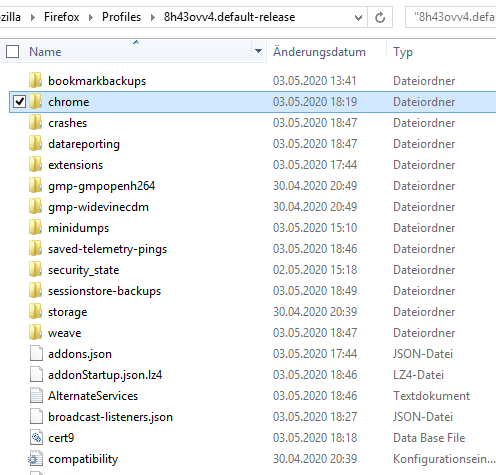Viewport: 496px width, 475px height.
Task: Navigate to Profiles in the breadcrumb
Action: coord(121,17)
